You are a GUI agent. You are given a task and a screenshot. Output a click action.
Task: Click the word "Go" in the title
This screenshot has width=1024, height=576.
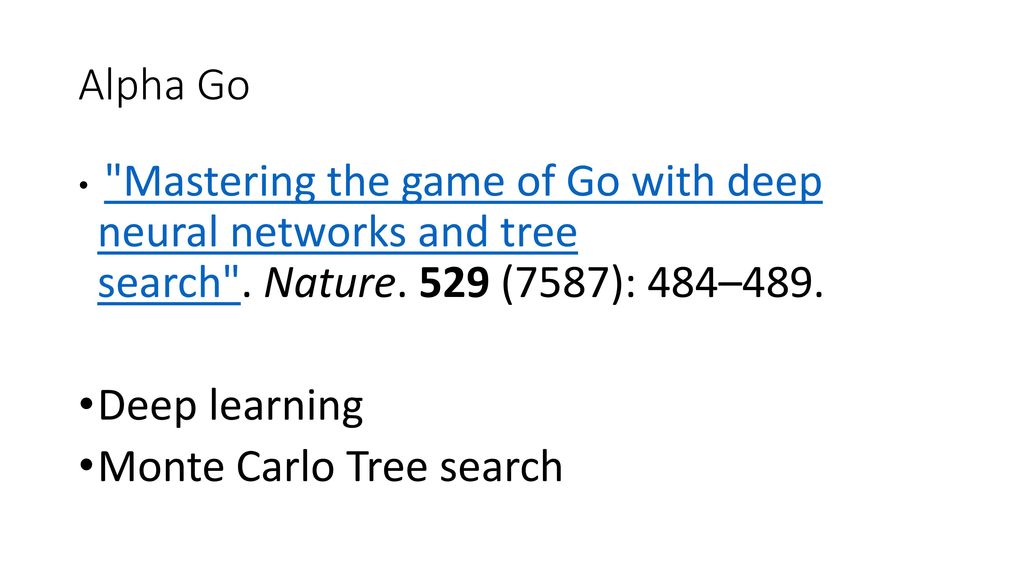[x=223, y=86]
